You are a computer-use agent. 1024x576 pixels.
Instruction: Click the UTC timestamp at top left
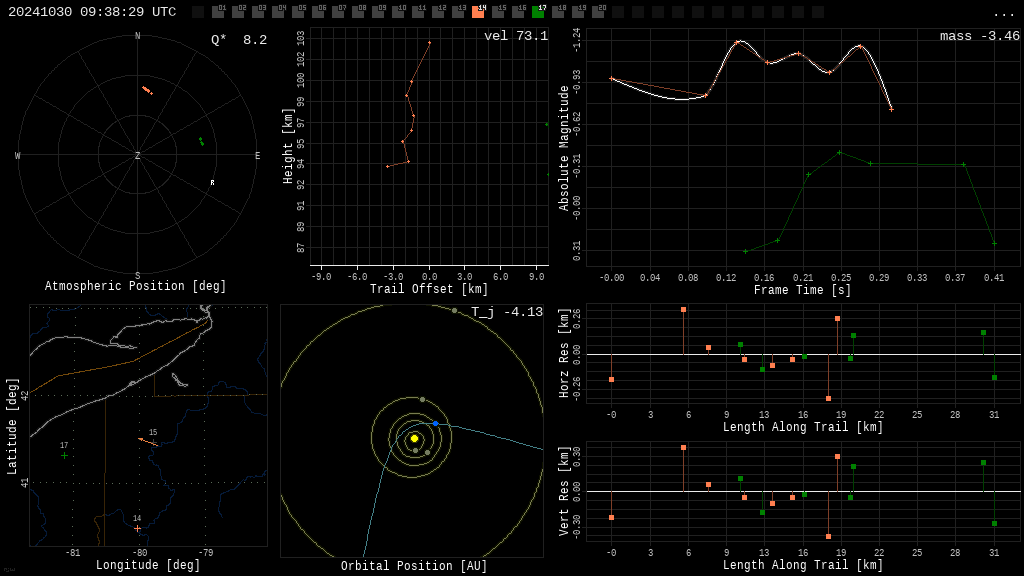click(x=92, y=12)
